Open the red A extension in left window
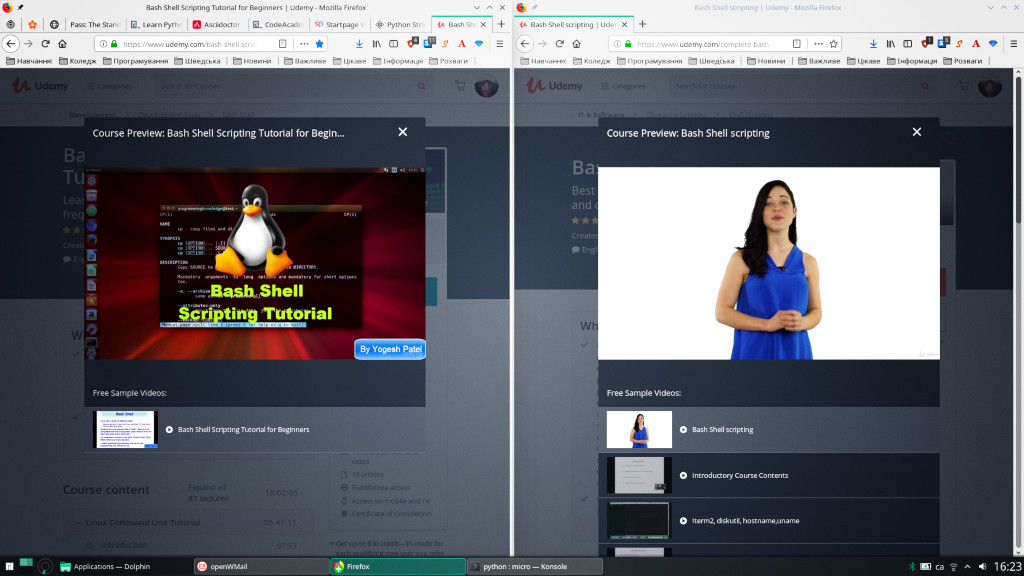This screenshot has width=1024, height=576. point(462,44)
